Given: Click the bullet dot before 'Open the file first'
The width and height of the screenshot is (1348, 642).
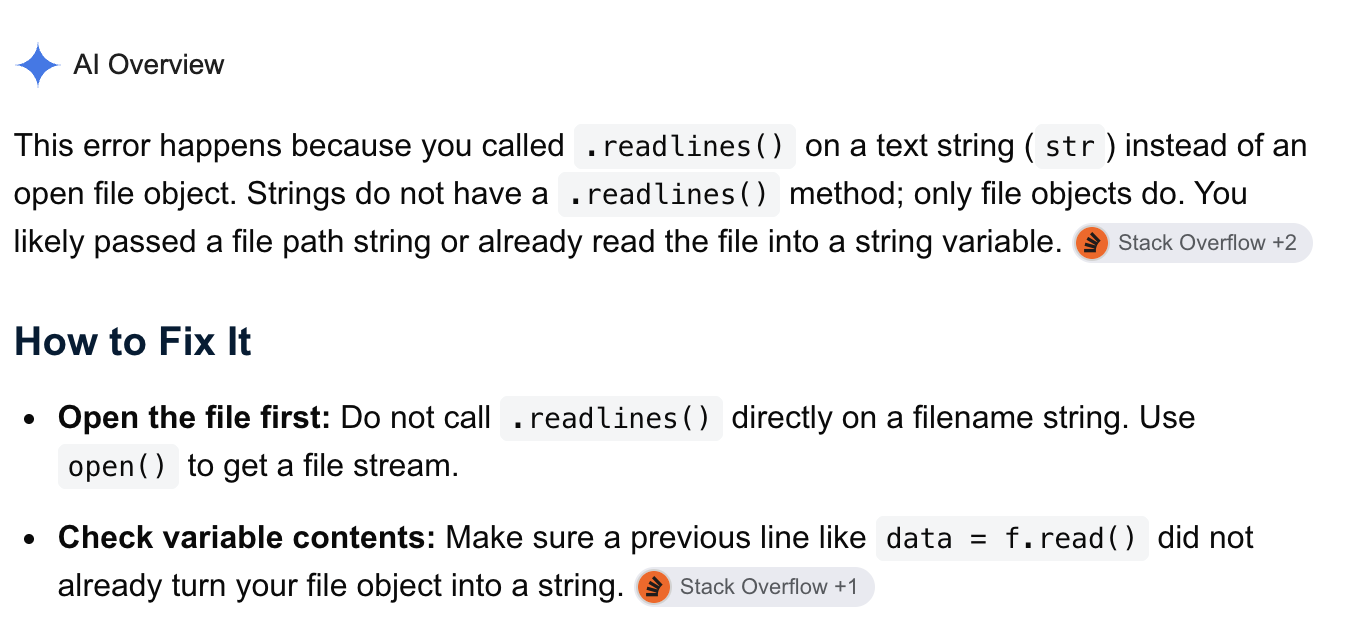Looking at the screenshot, I should (31, 419).
